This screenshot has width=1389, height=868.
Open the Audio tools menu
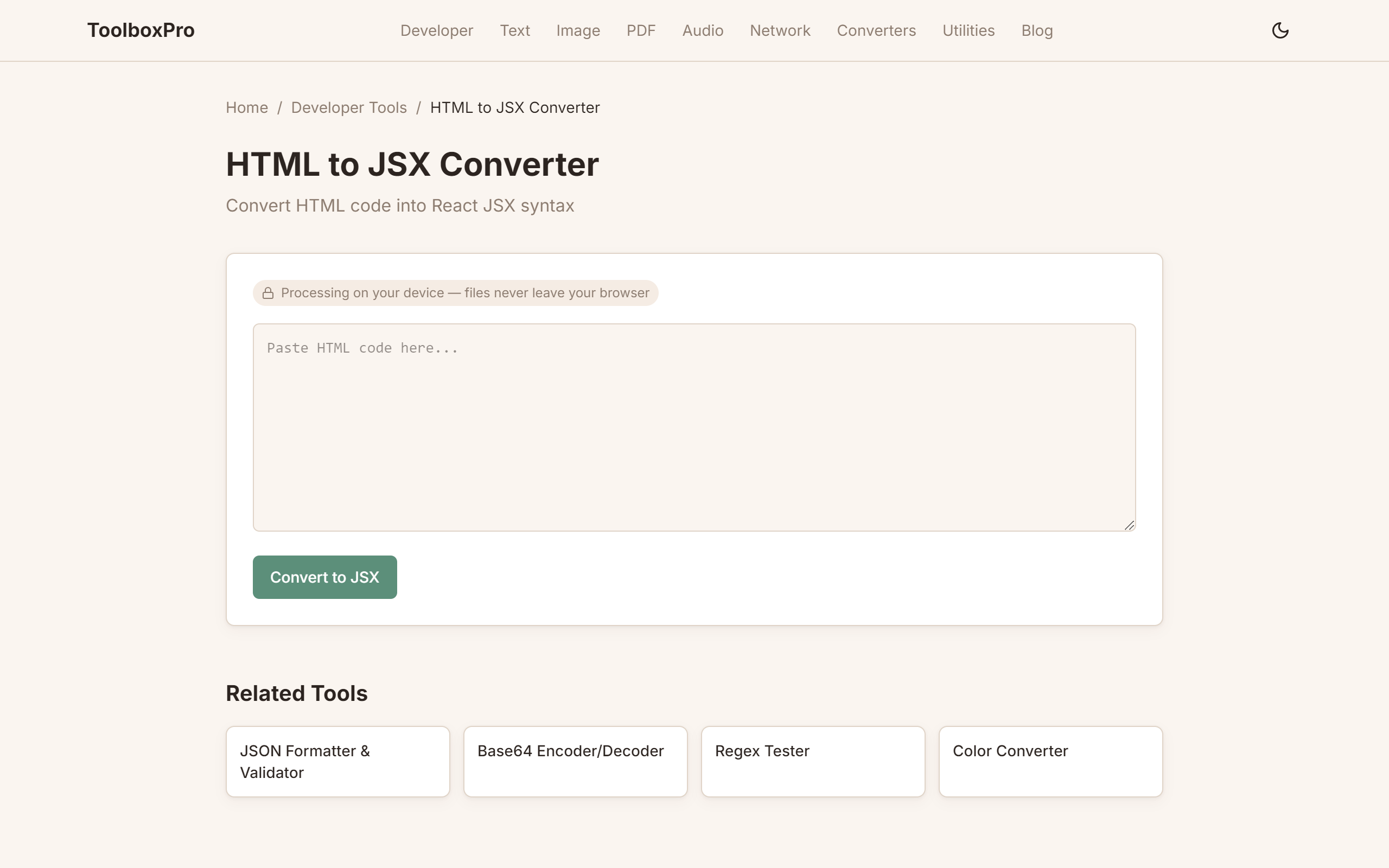(703, 30)
